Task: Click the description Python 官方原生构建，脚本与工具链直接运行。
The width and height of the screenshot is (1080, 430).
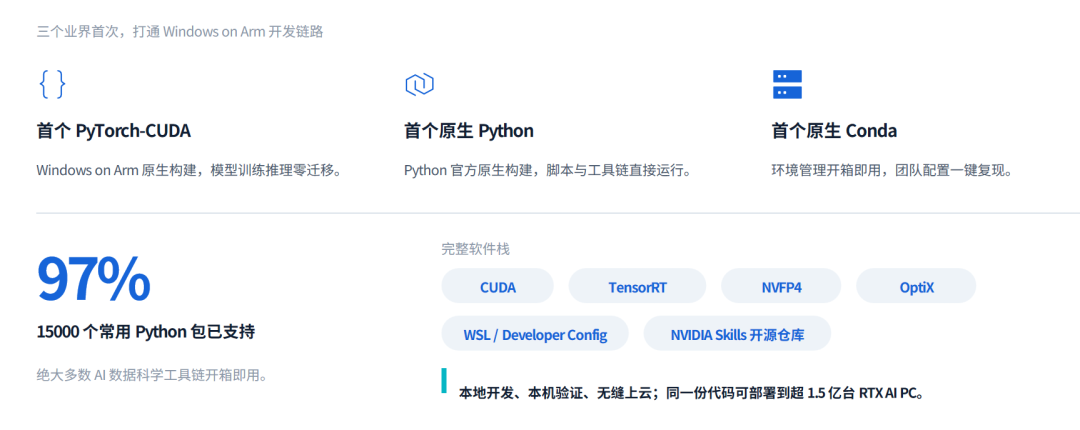Action: click(x=548, y=170)
